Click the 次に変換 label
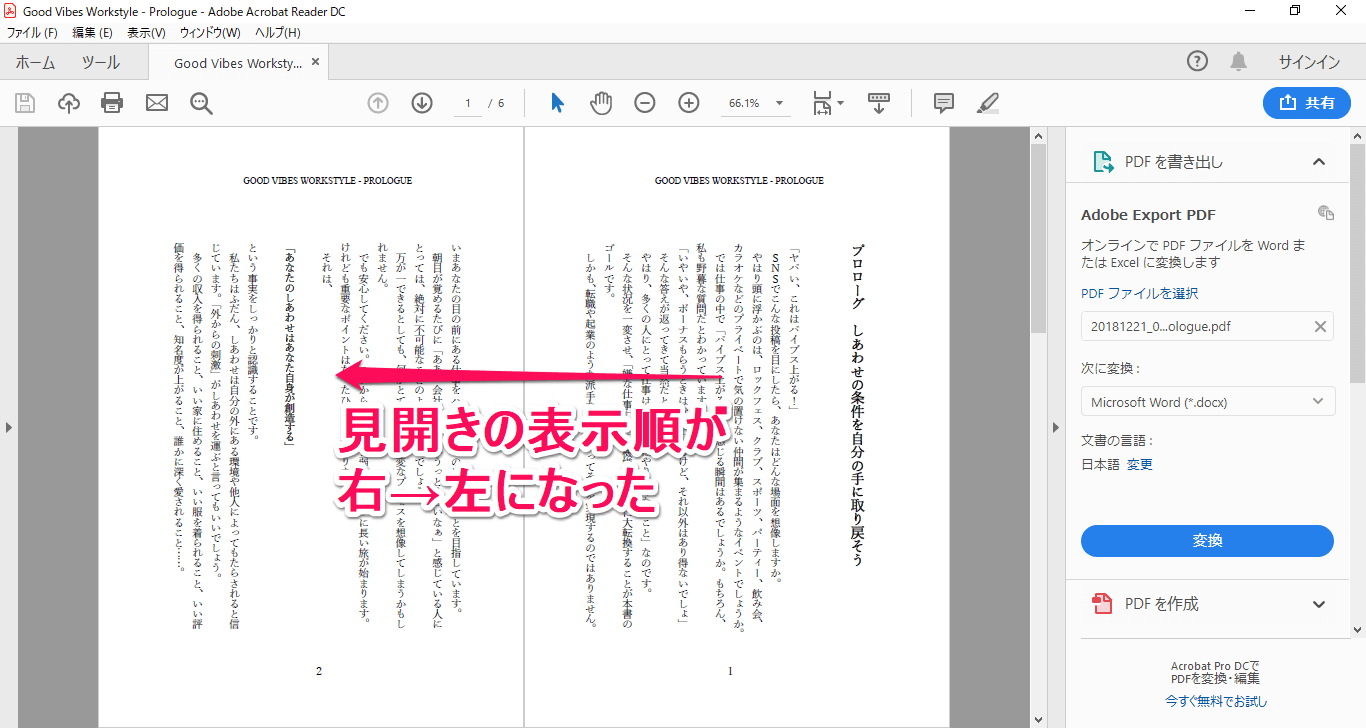Image resolution: width=1366 pixels, height=728 pixels. [1110, 368]
